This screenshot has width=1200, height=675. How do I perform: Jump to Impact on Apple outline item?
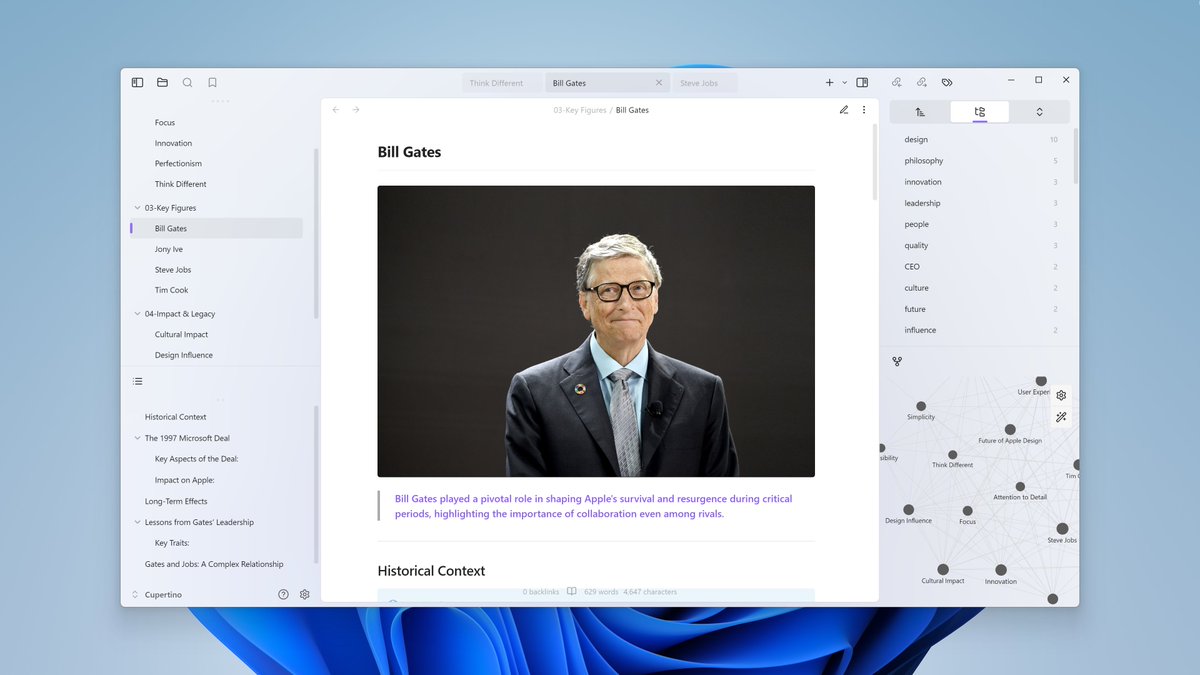185,480
